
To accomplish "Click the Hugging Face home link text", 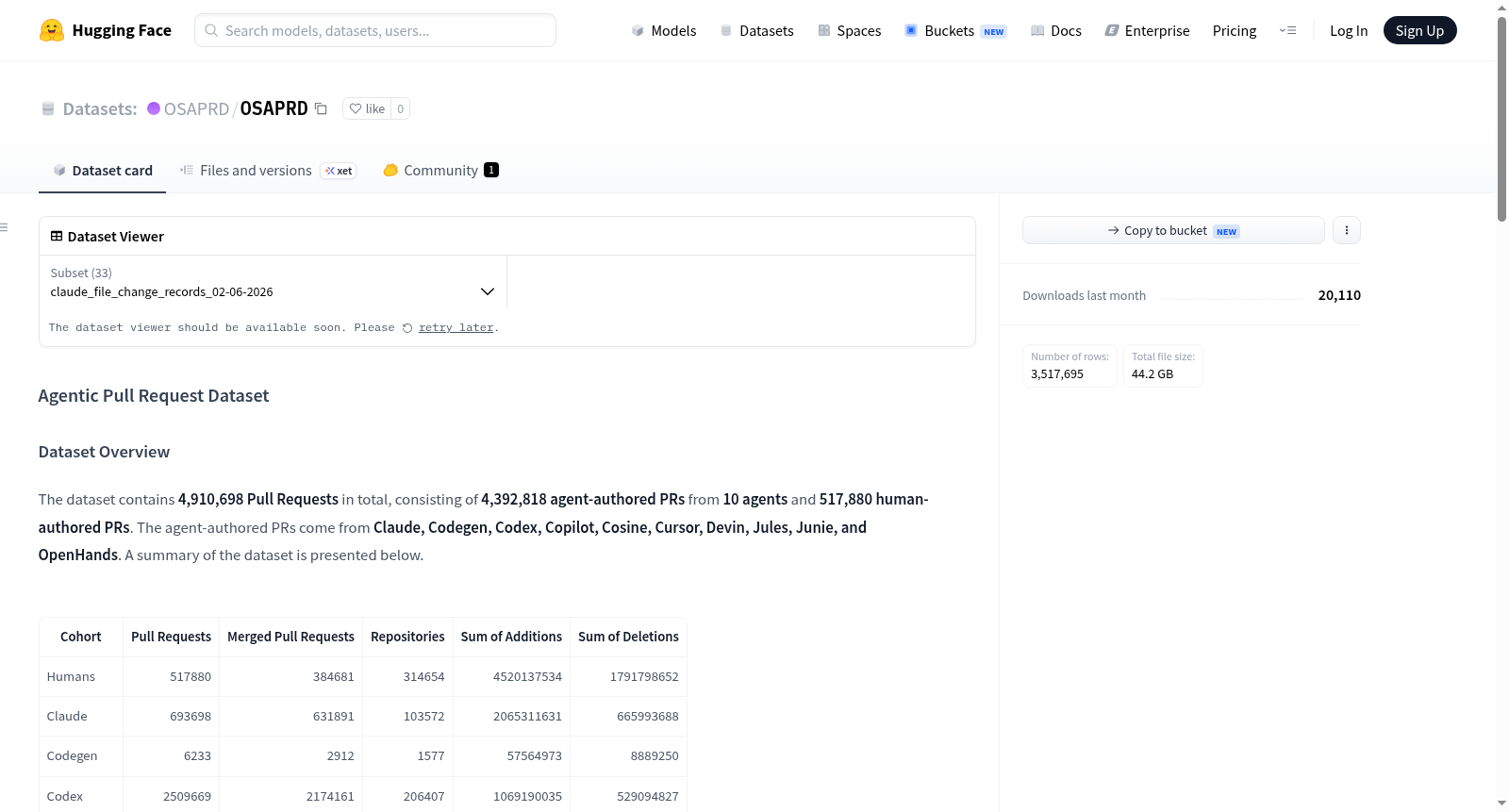I will tap(122, 30).
